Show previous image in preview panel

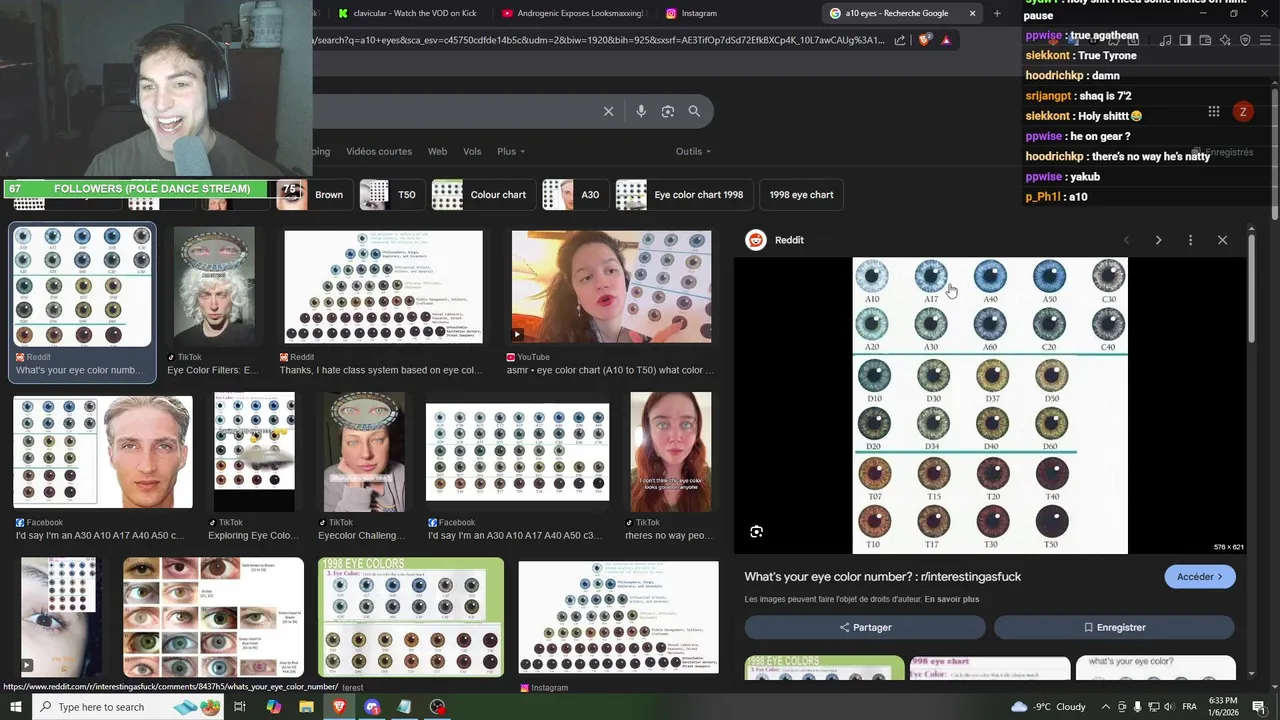[1126, 240]
